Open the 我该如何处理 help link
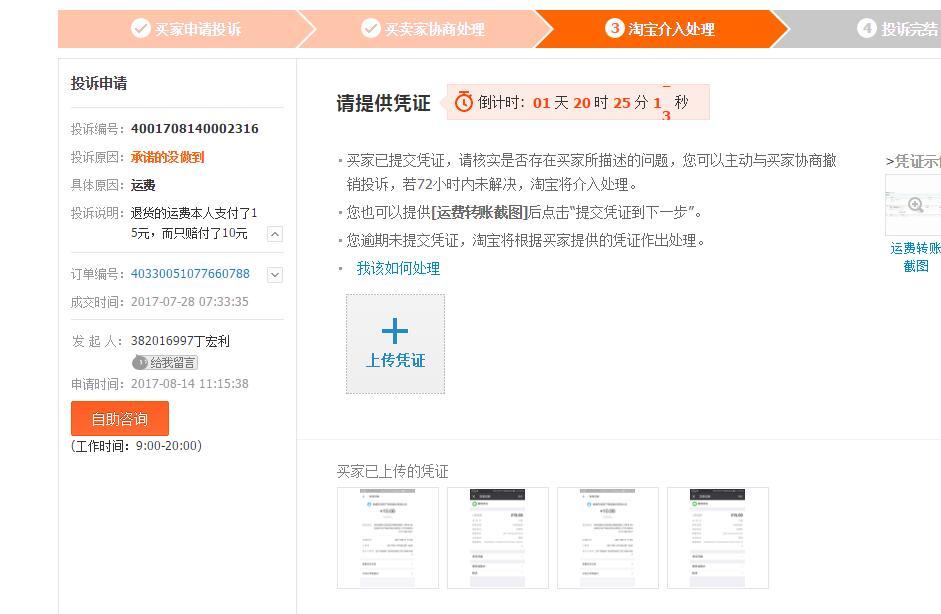 [x=398, y=268]
